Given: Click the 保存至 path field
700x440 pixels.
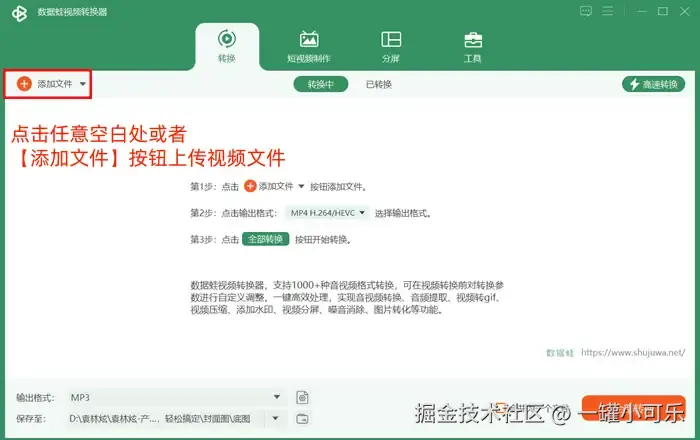Looking at the screenshot, I should [165, 419].
